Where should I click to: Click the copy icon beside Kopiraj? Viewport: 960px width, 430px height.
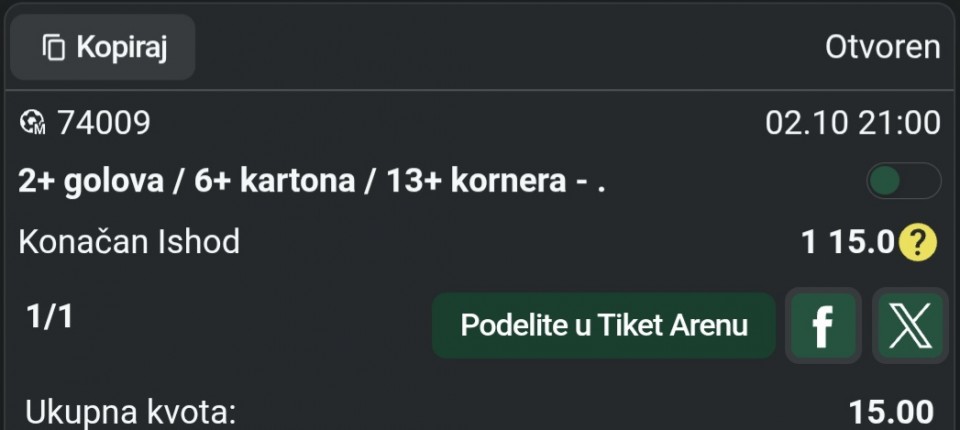[x=54, y=47]
